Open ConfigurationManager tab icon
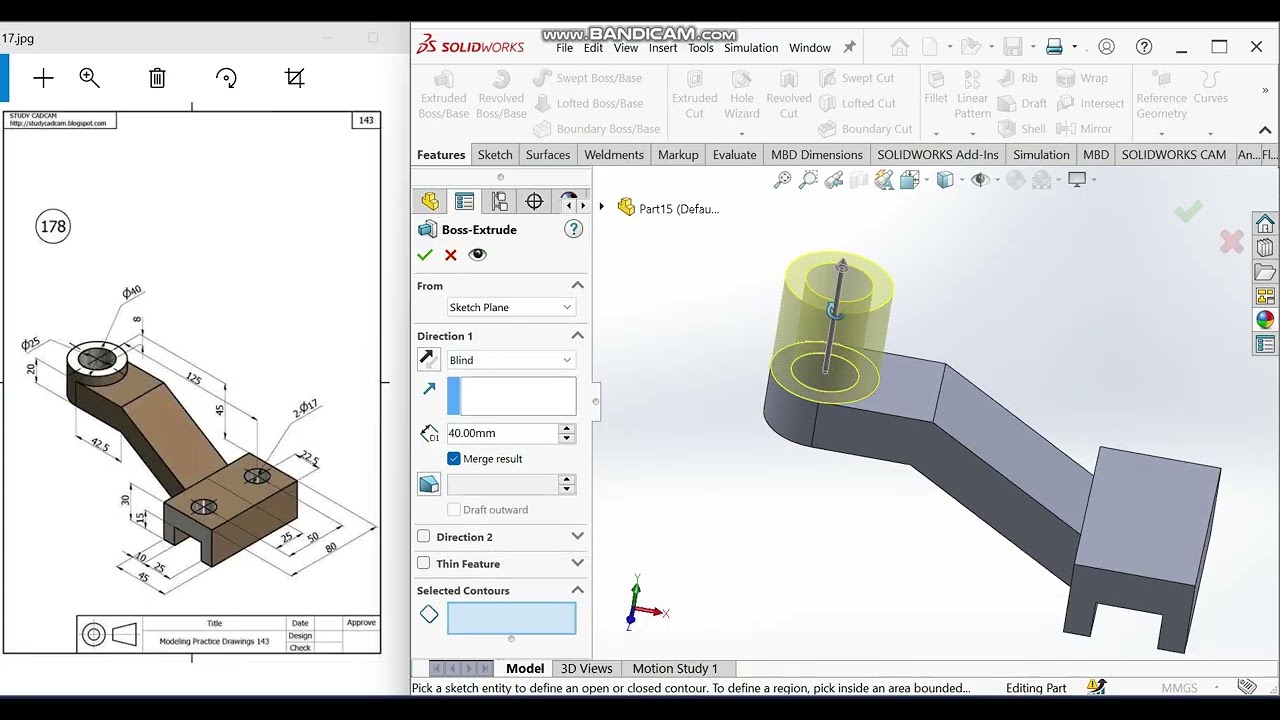The width and height of the screenshot is (1280, 720). [x=499, y=201]
